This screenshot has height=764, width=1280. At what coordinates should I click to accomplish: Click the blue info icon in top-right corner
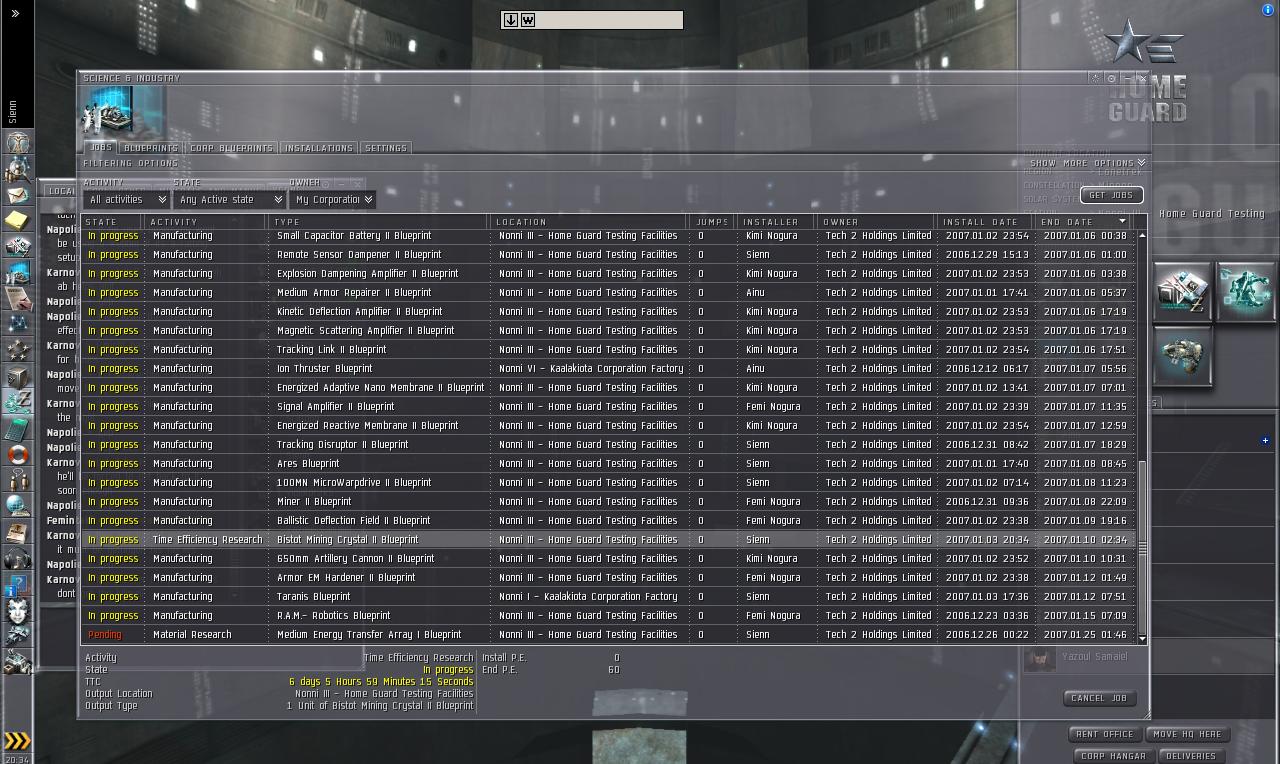pos(1269,10)
